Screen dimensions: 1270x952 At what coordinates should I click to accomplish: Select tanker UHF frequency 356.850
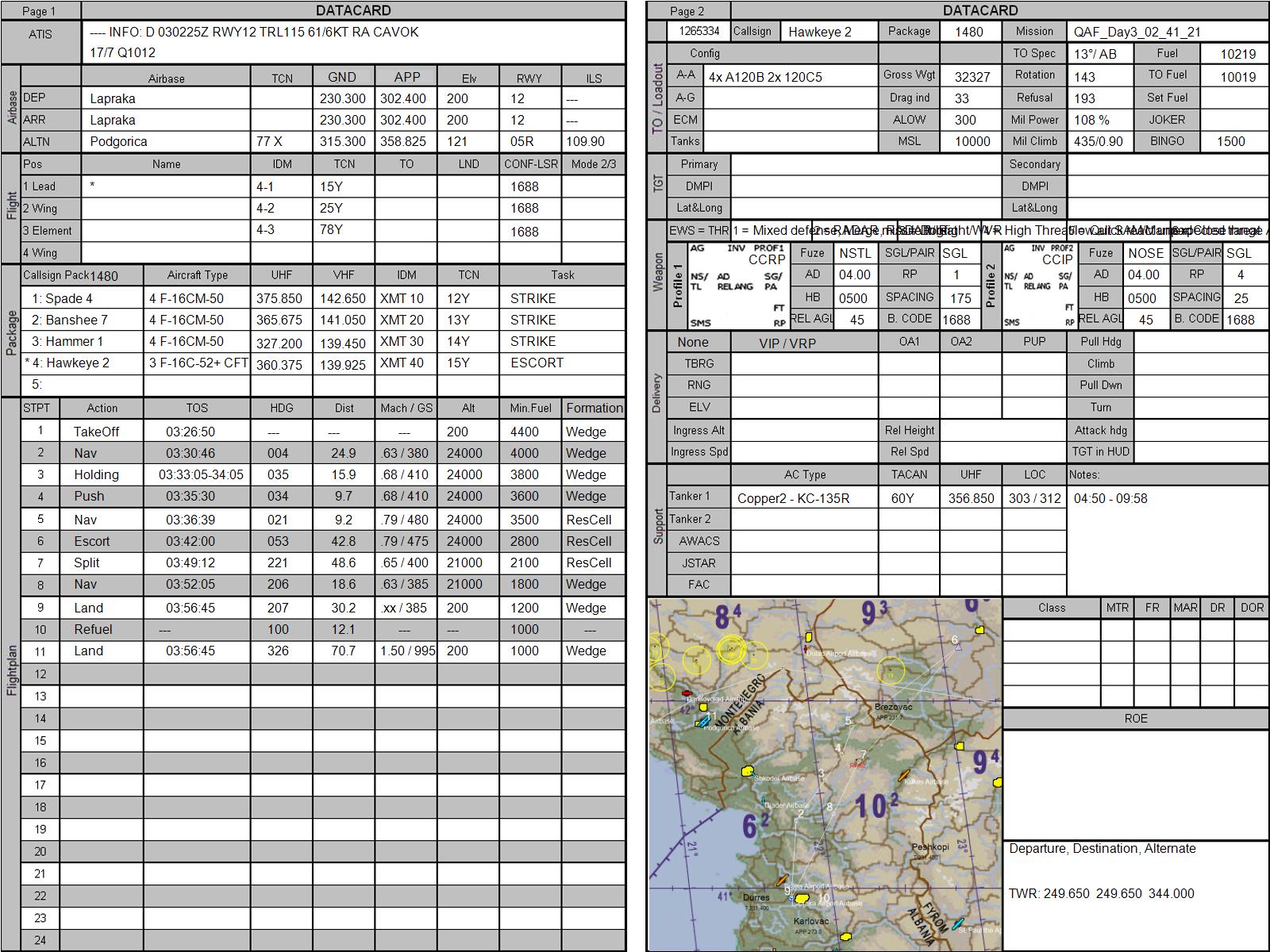tap(971, 498)
